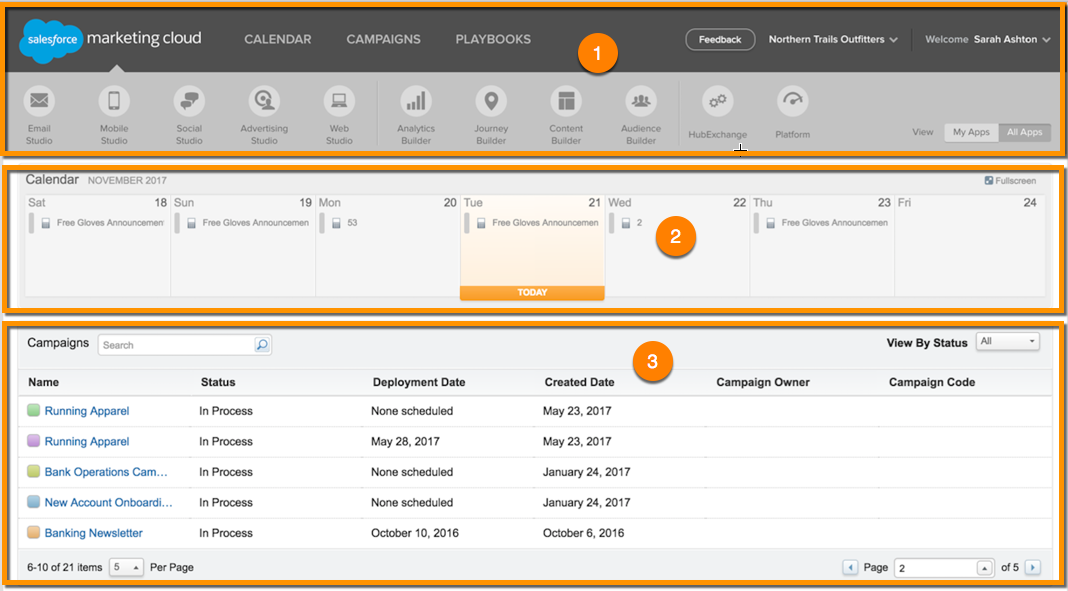1068x591 pixels.
Task: Sort campaigns by Name column
Action: coord(44,383)
